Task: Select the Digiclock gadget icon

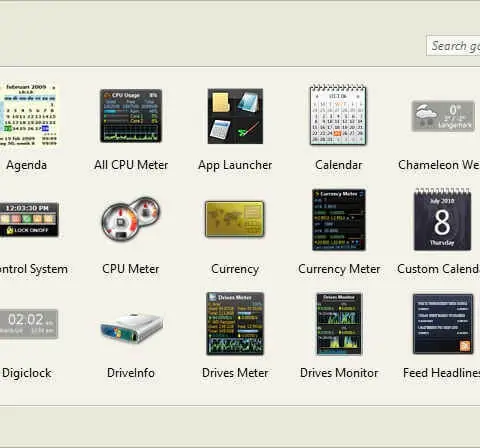Action: (29, 324)
